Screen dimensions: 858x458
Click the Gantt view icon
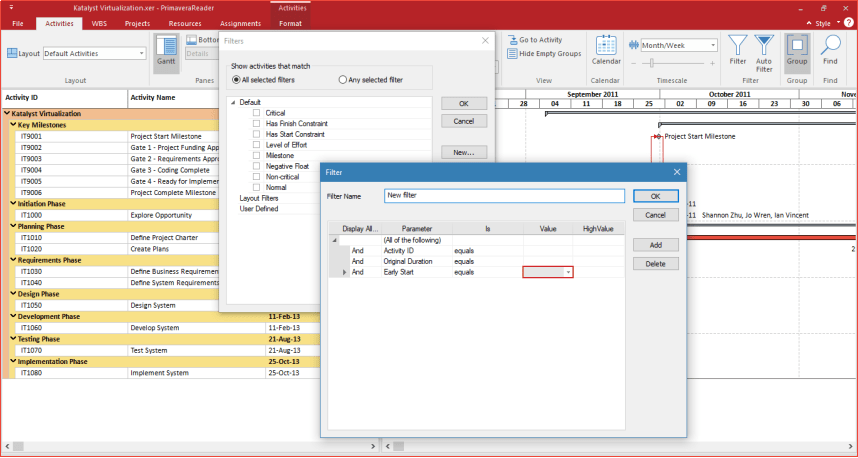coord(166,51)
